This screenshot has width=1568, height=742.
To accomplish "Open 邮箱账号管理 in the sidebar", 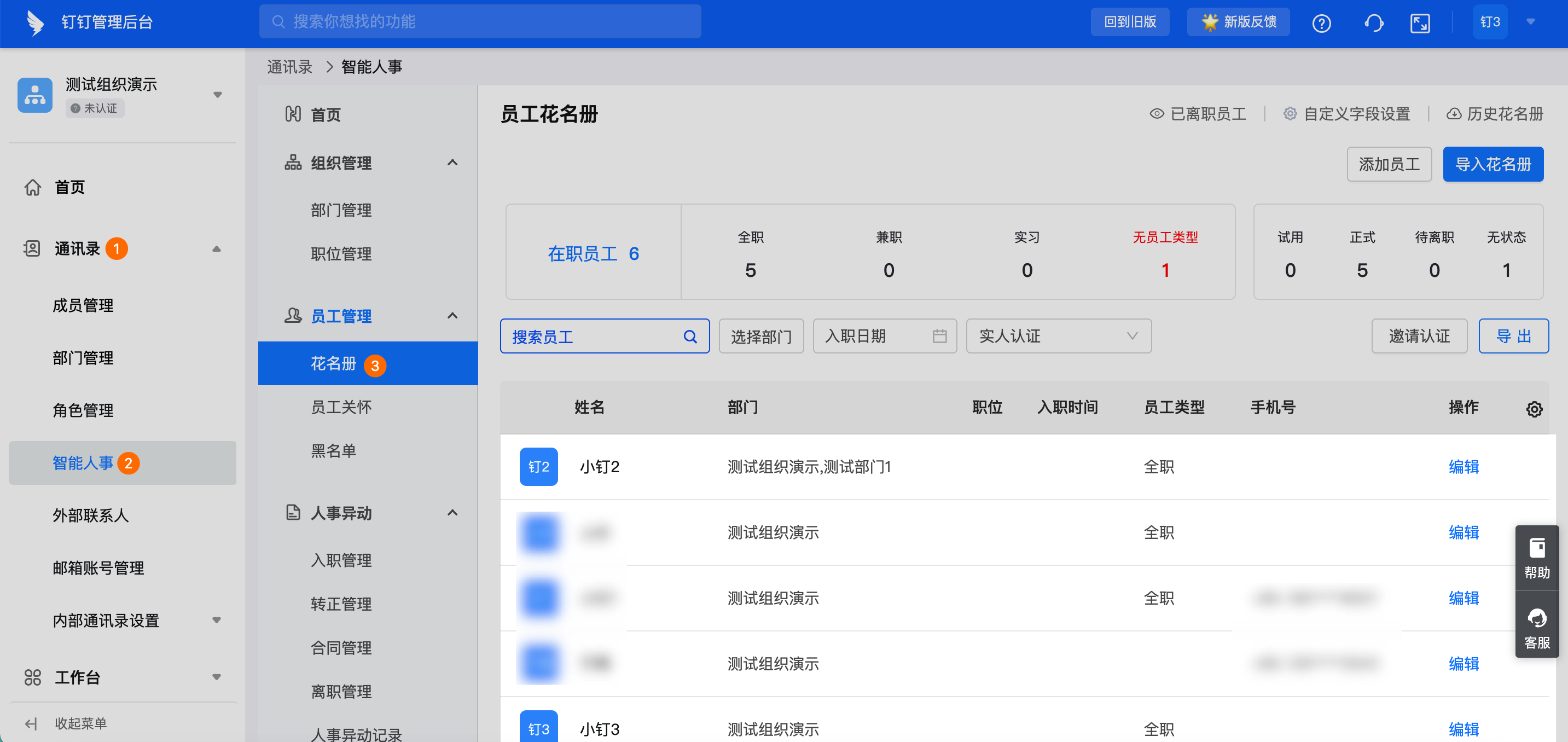I will [98, 568].
